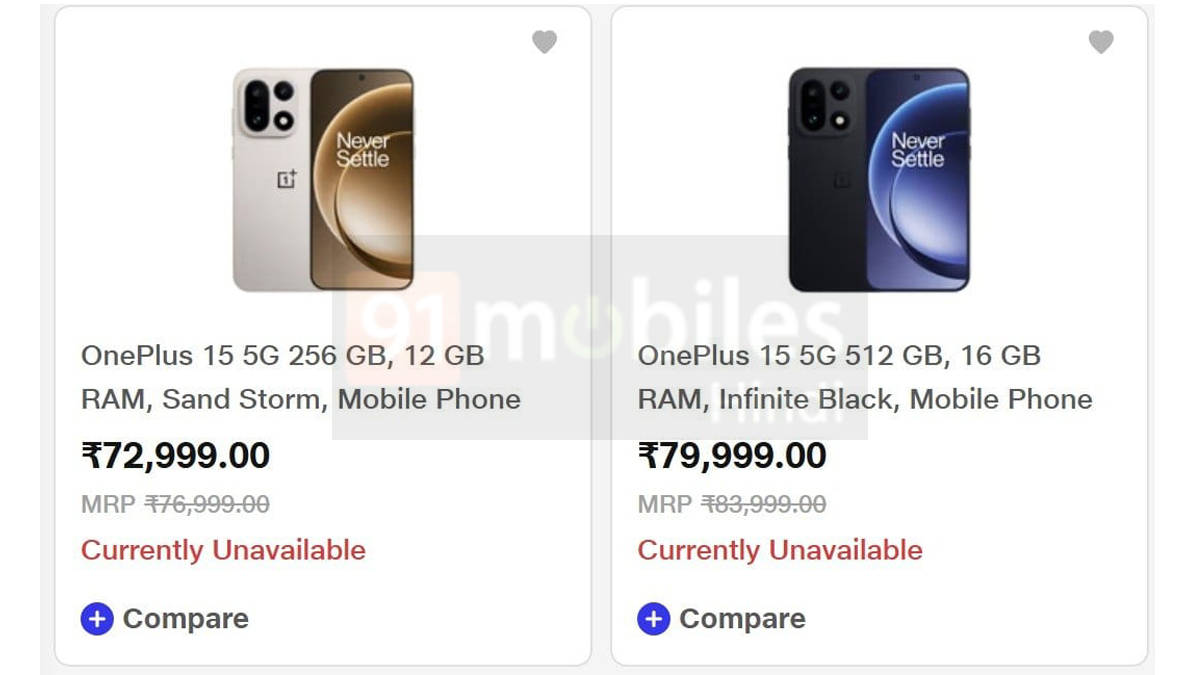1200x675 pixels.
Task: Click the struck-through MRP ₹76,999.00
Action: pos(207,505)
